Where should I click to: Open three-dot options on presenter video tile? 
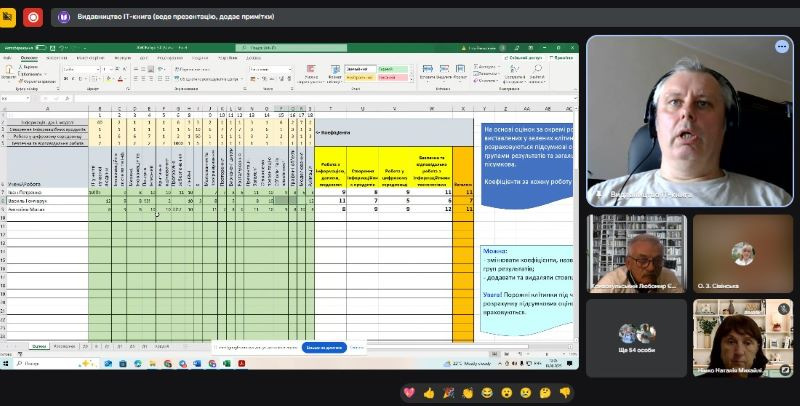point(782,46)
